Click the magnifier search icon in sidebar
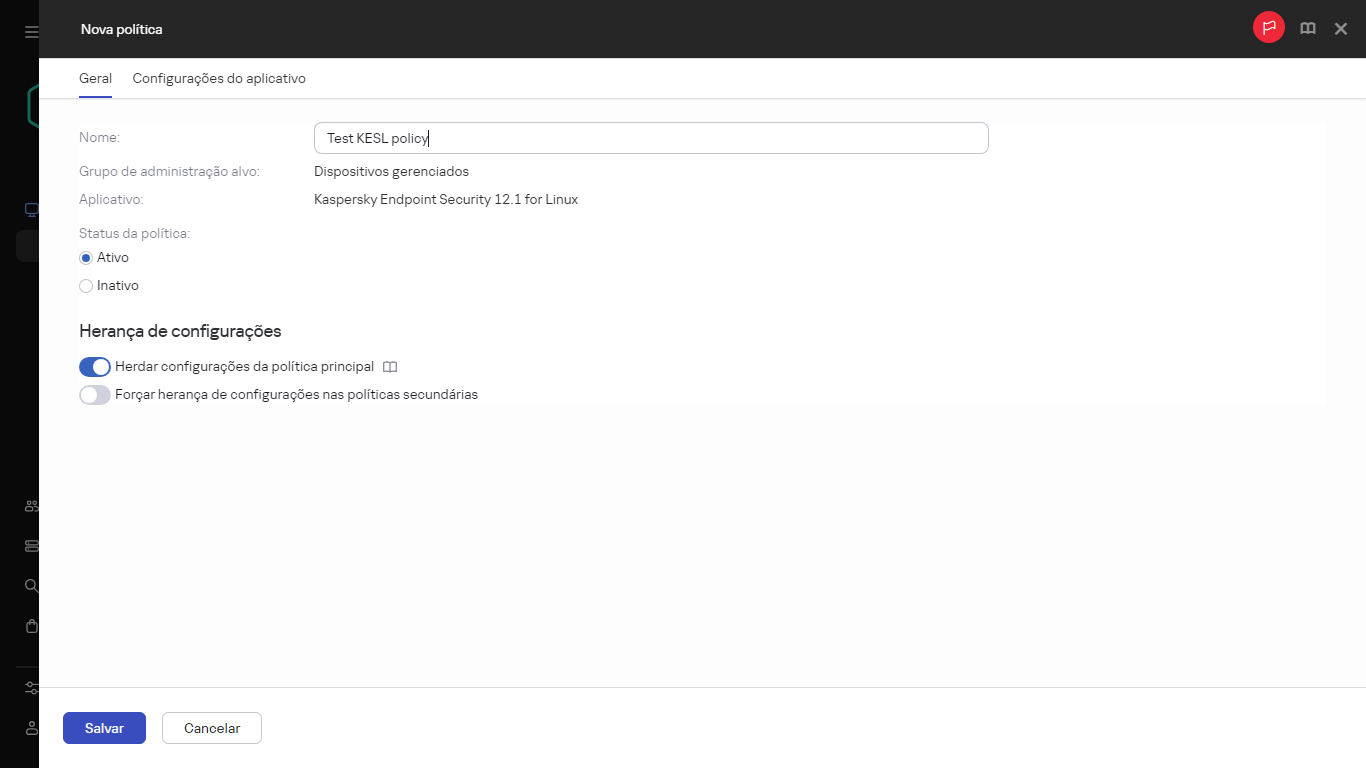Viewport: 1366px width, 768px height. (x=31, y=585)
